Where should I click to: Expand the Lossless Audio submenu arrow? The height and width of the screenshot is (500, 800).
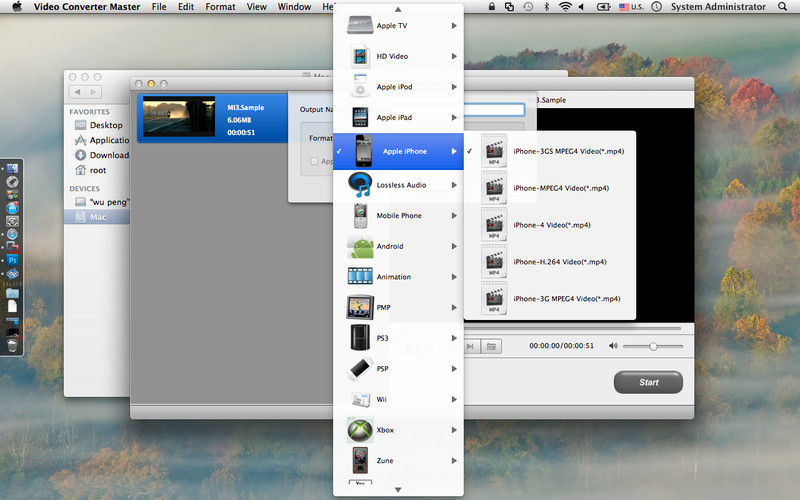454,185
